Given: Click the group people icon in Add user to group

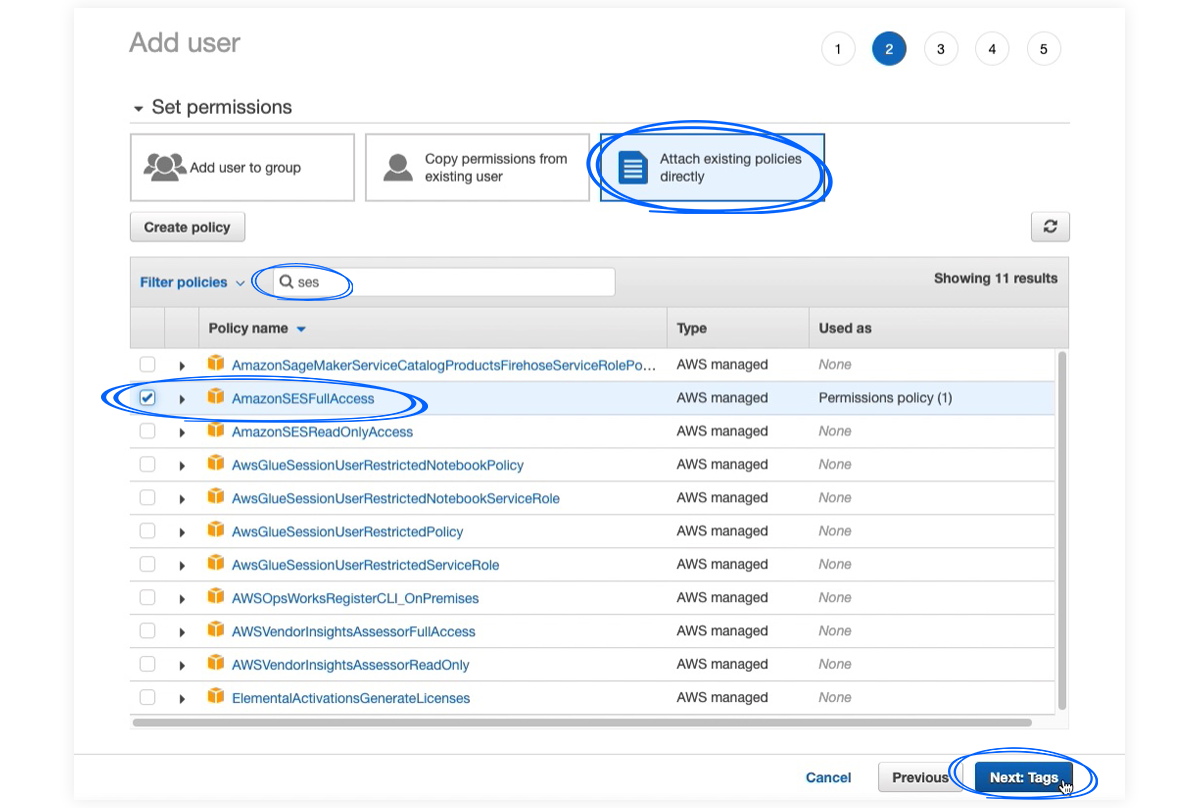Looking at the screenshot, I should coord(165,167).
